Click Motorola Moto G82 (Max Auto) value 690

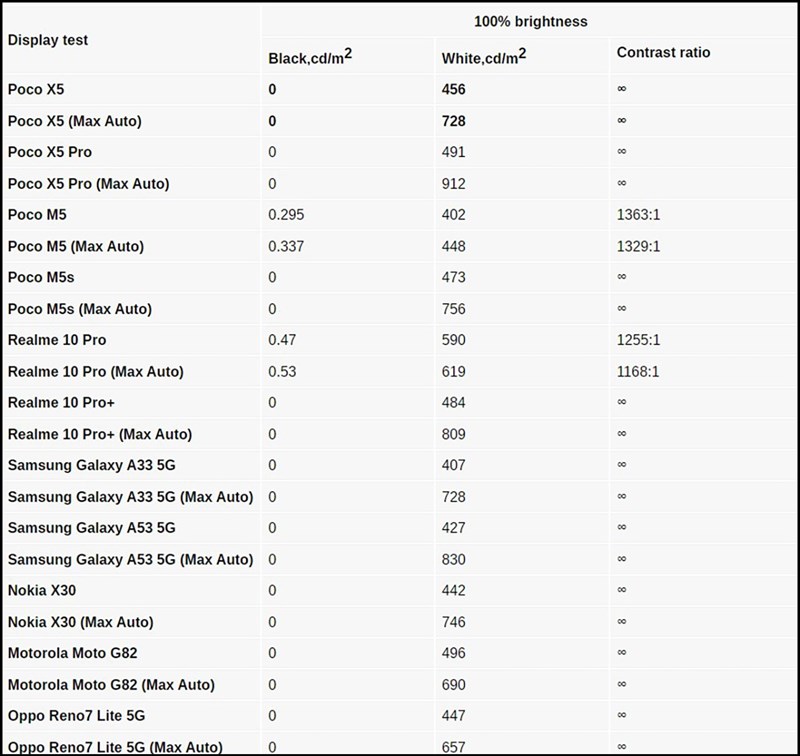pos(454,685)
